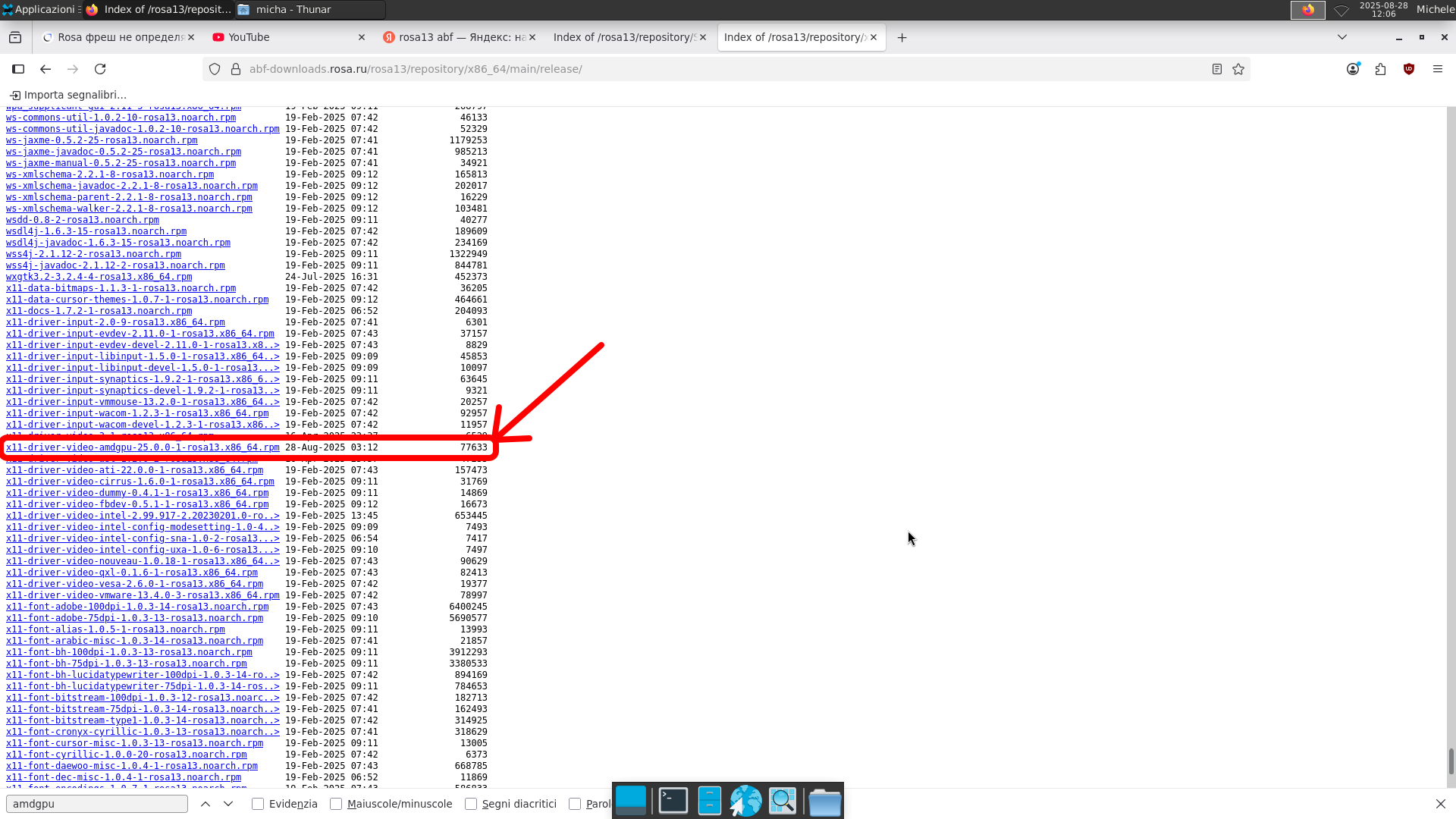Switch to the YouTube tab
This screenshot has height=819, width=1456.
pyautogui.click(x=249, y=37)
